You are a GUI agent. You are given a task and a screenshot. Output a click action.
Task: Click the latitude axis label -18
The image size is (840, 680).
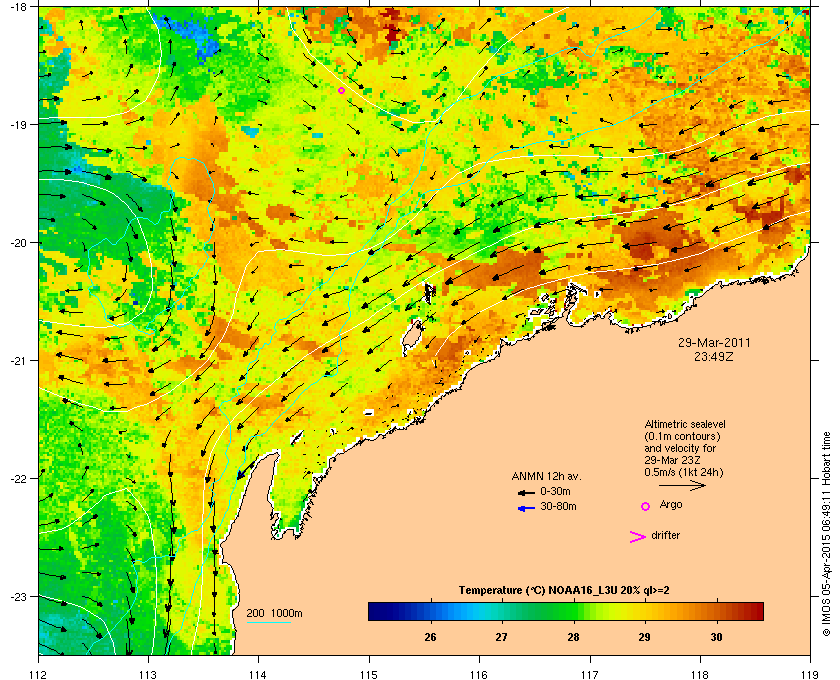point(18,7)
